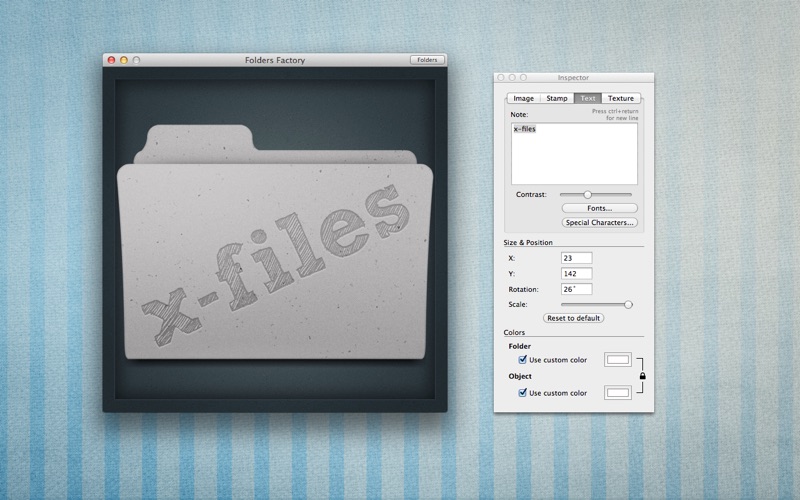The image size is (800, 500).
Task: Close the Inspector panel
Action: tap(501, 77)
